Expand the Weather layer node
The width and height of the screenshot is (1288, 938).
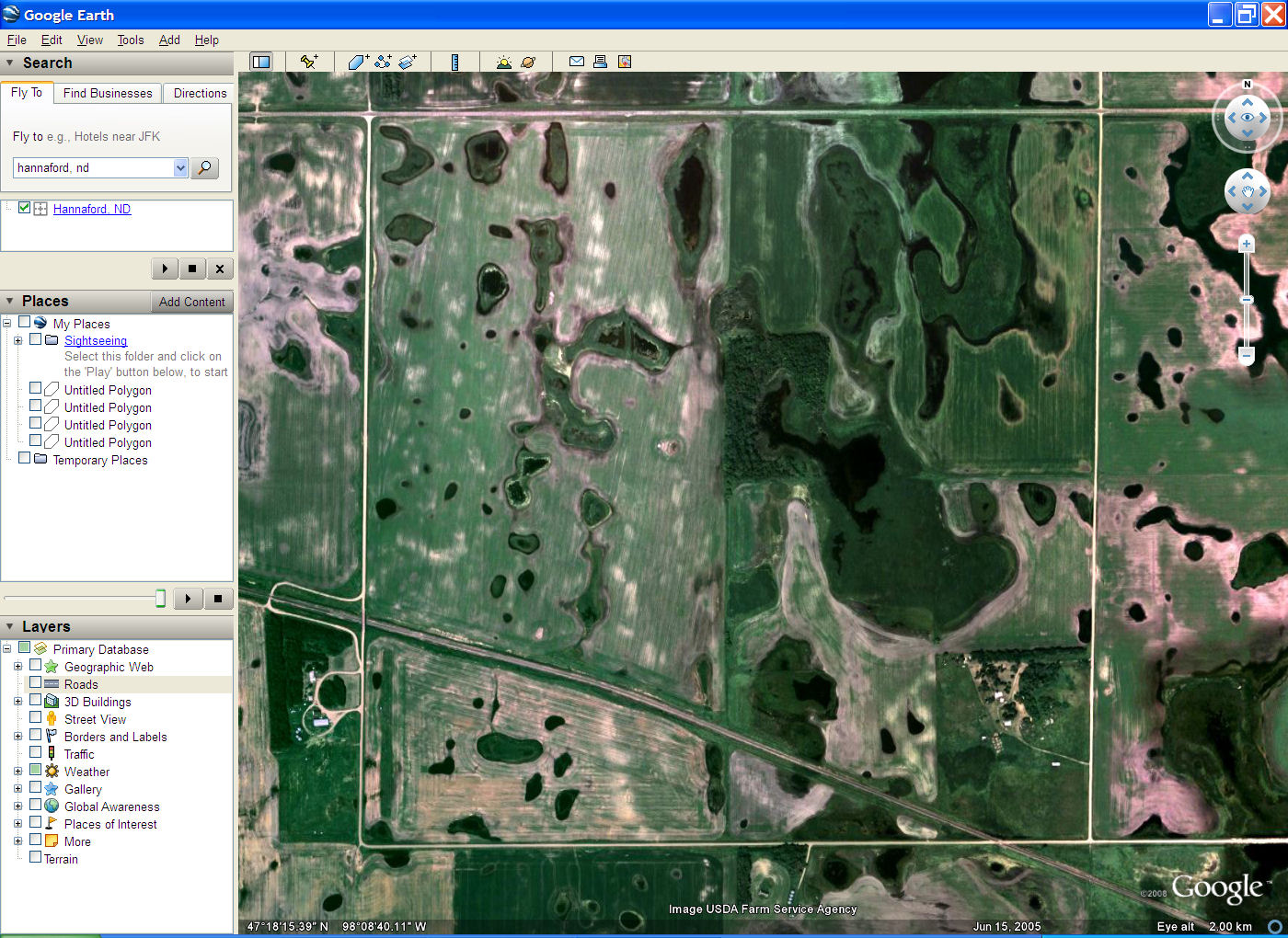(x=17, y=771)
